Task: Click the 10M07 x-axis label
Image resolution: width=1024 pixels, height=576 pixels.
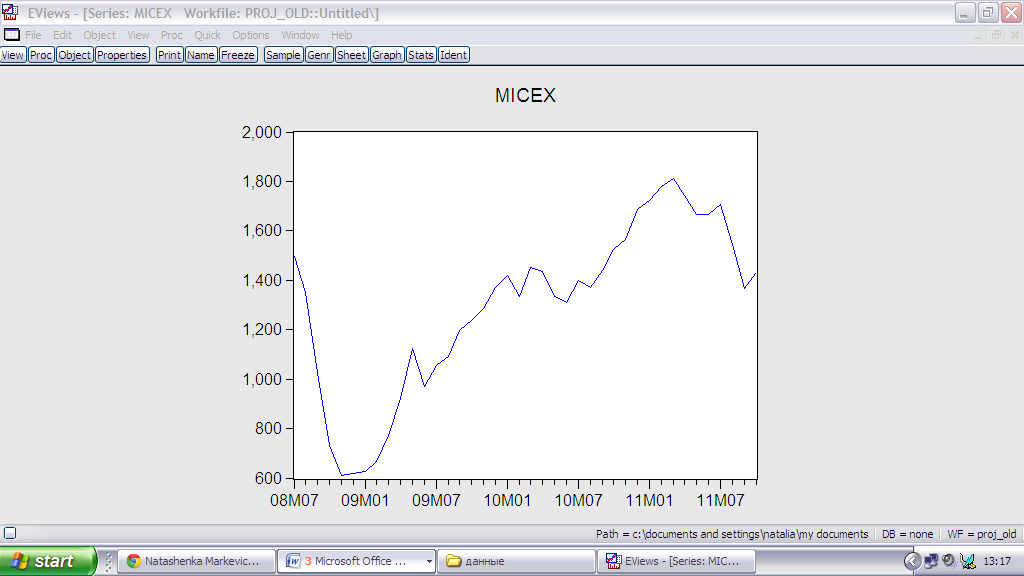Action: (x=579, y=501)
